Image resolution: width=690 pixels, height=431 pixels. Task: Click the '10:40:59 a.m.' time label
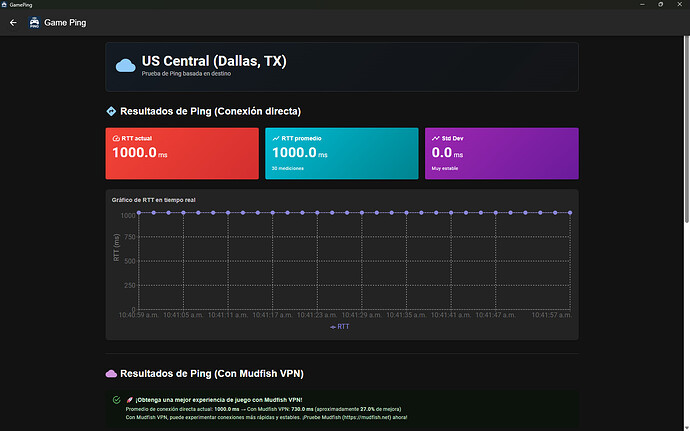[139, 315]
